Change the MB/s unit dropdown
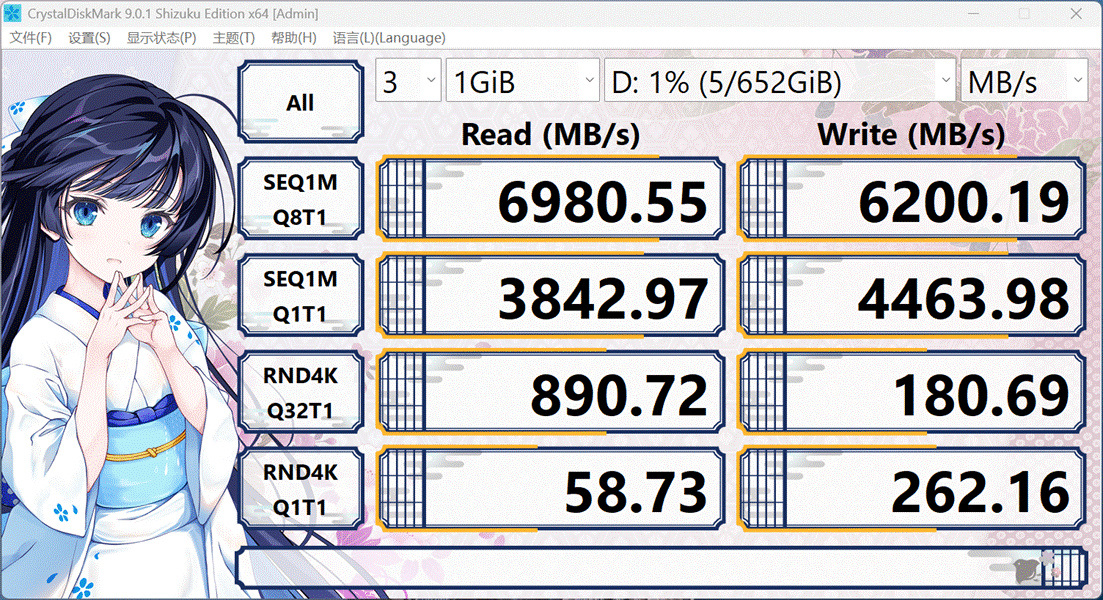 [x=1024, y=80]
